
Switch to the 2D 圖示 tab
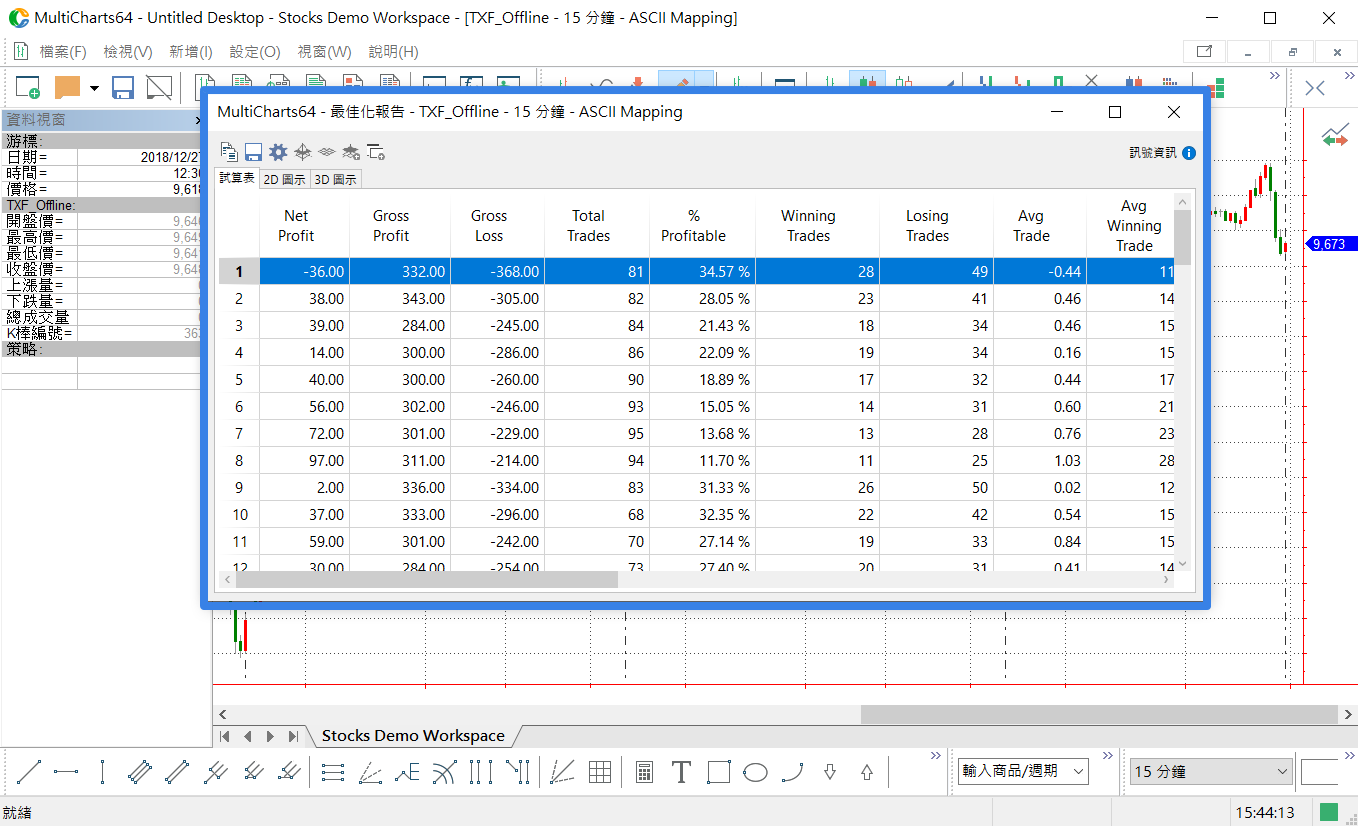point(284,179)
